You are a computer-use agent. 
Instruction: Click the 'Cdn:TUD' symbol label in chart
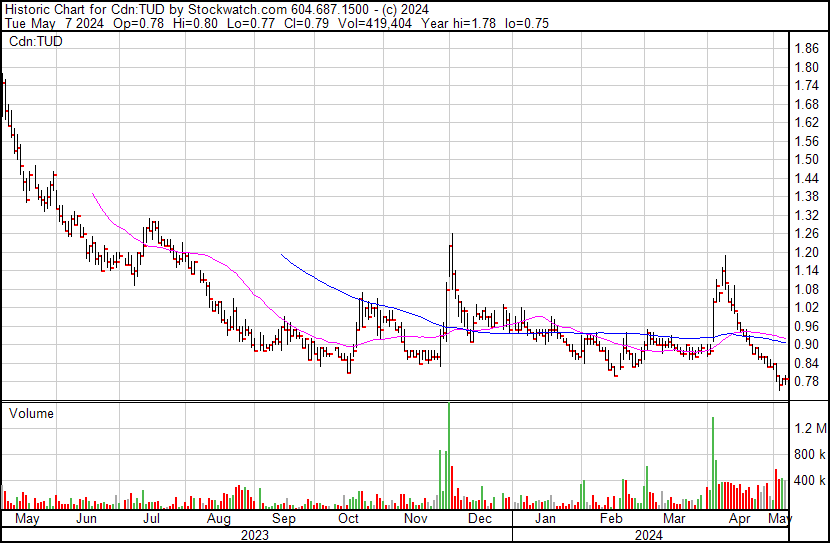(35, 41)
